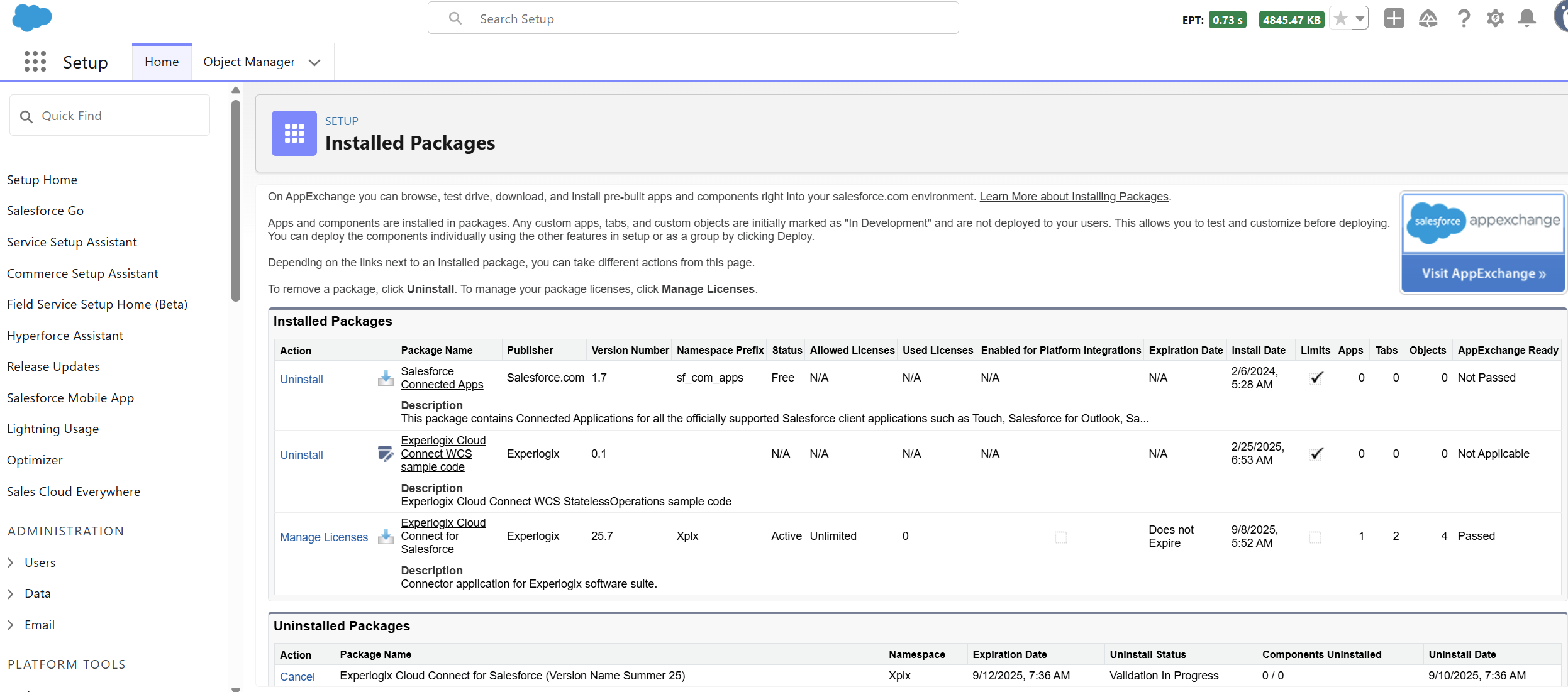The height and width of the screenshot is (692, 1568).
Task: Select Optimizer in the sidebar
Action: tap(35, 460)
